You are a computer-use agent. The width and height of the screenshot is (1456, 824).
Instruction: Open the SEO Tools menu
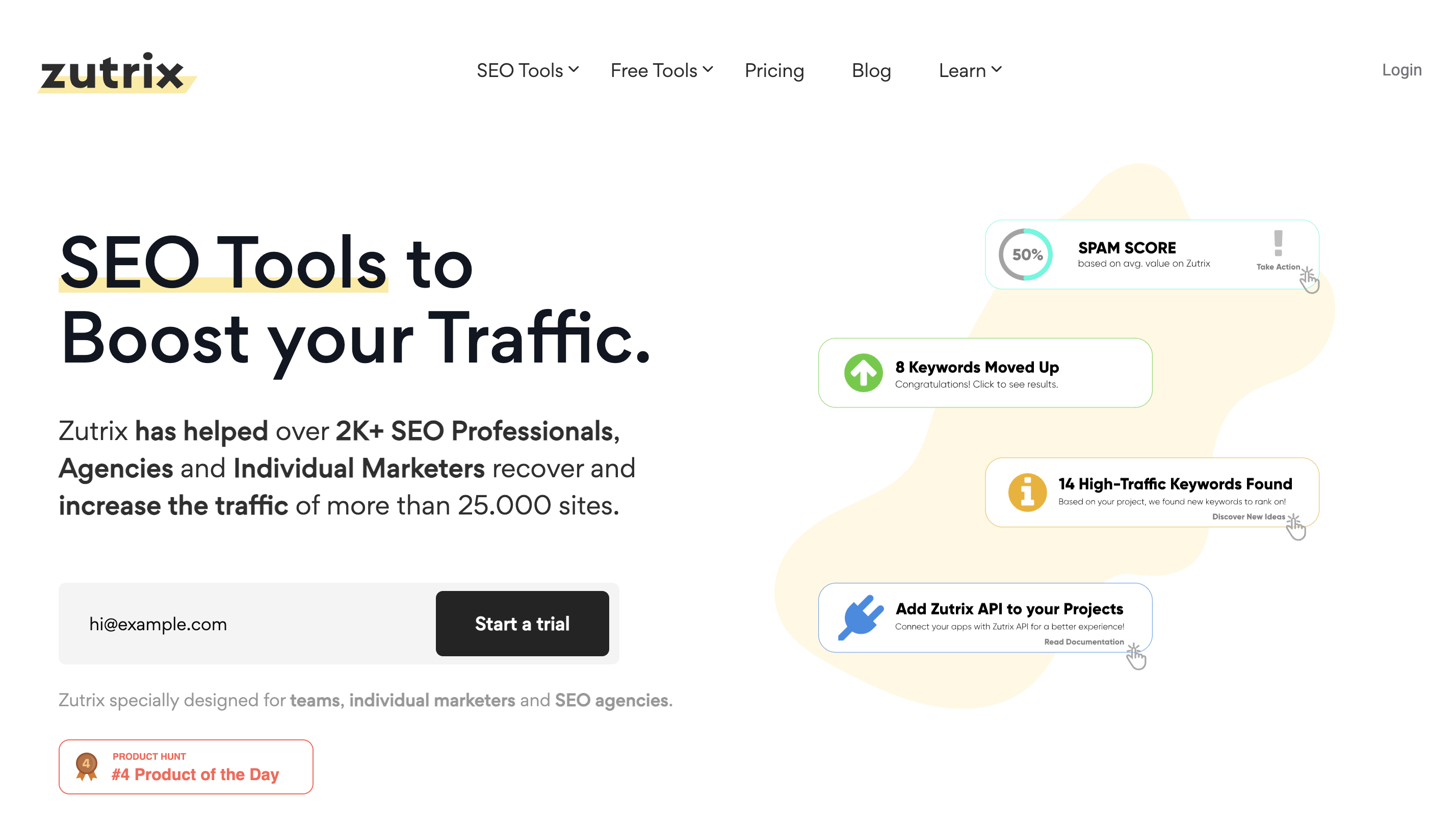coord(528,70)
